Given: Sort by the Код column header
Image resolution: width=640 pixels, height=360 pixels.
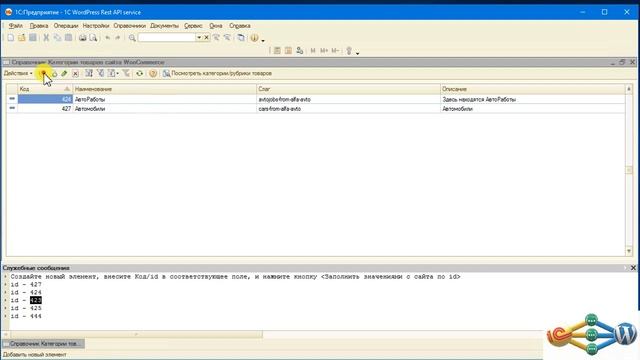Looking at the screenshot, I should (45, 89).
